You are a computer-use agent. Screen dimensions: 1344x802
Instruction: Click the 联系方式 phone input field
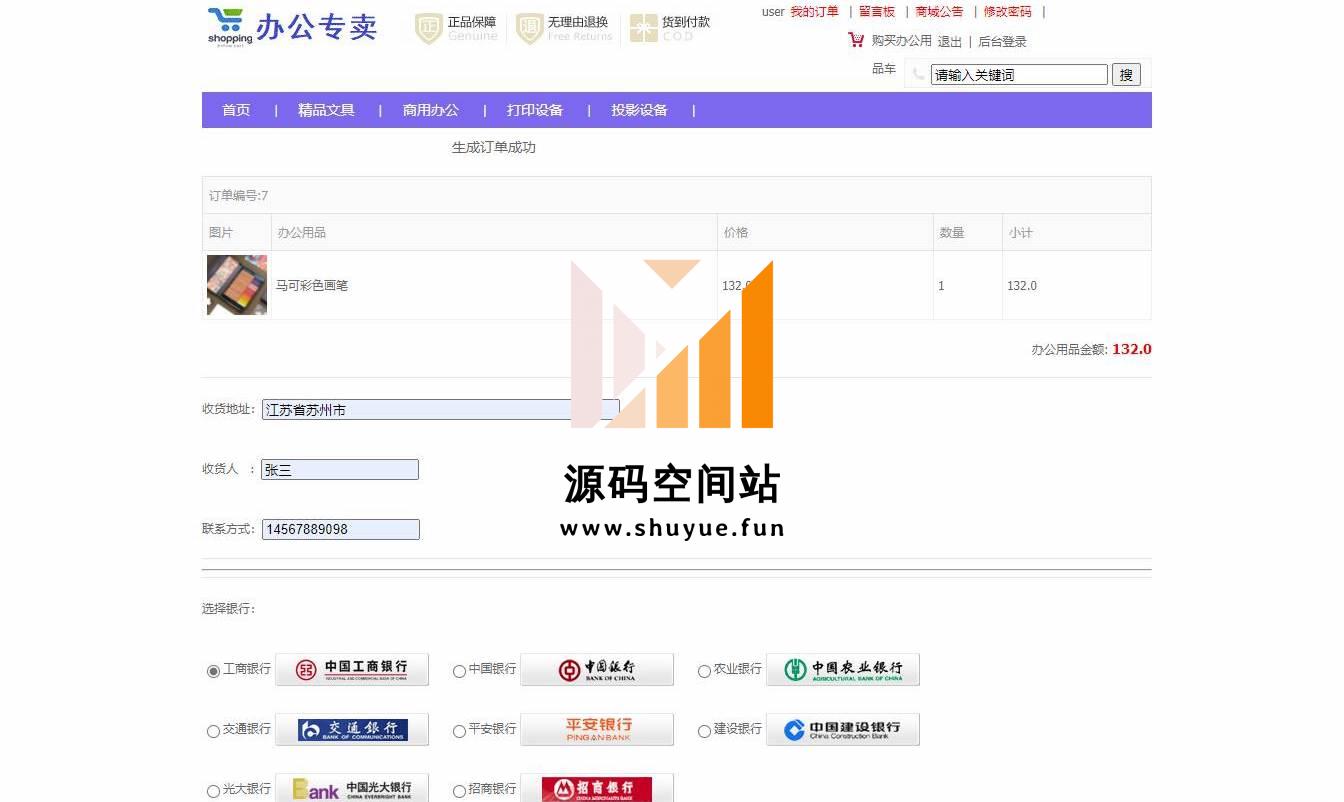pyautogui.click(x=341, y=530)
